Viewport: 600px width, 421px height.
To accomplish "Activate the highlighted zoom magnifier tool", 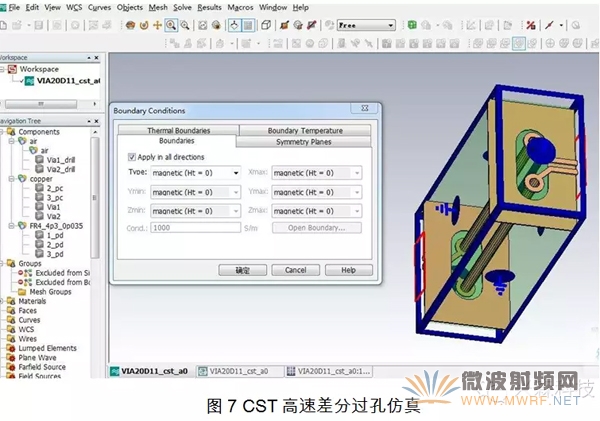I will click(171, 25).
